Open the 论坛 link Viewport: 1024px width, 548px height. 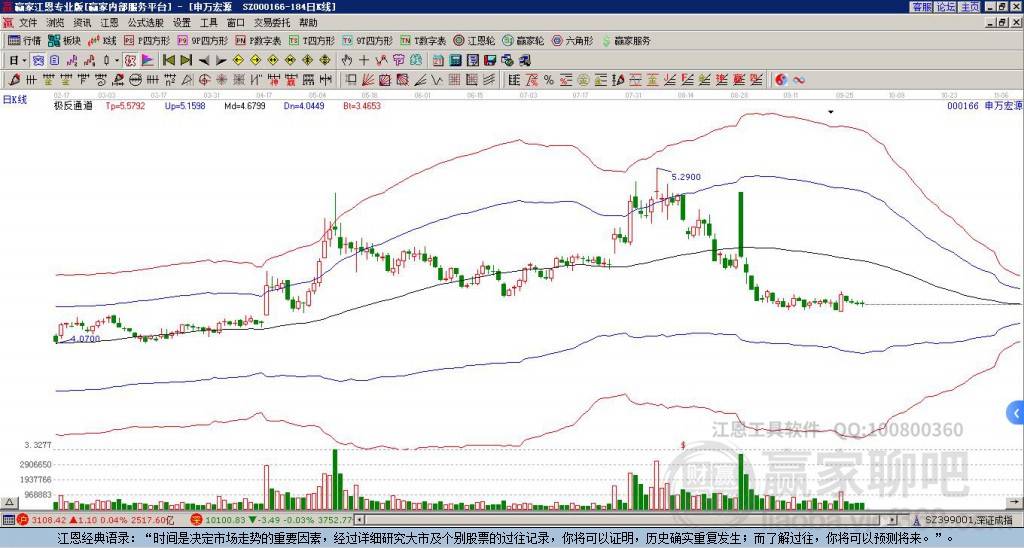tap(945, 7)
